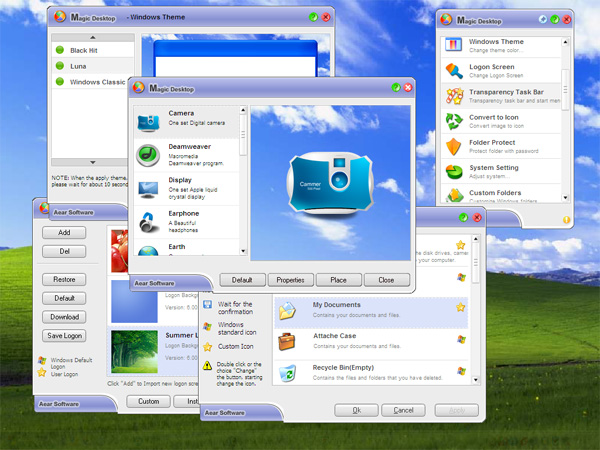Click the Properties button
The width and height of the screenshot is (600, 450).
[290, 280]
